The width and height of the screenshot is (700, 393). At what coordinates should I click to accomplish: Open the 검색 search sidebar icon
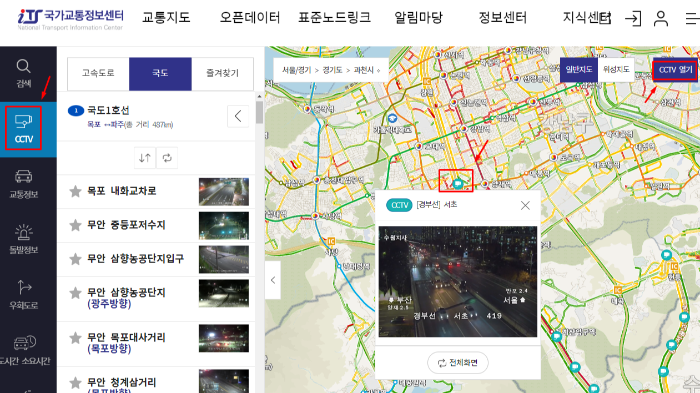pyautogui.click(x=24, y=74)
